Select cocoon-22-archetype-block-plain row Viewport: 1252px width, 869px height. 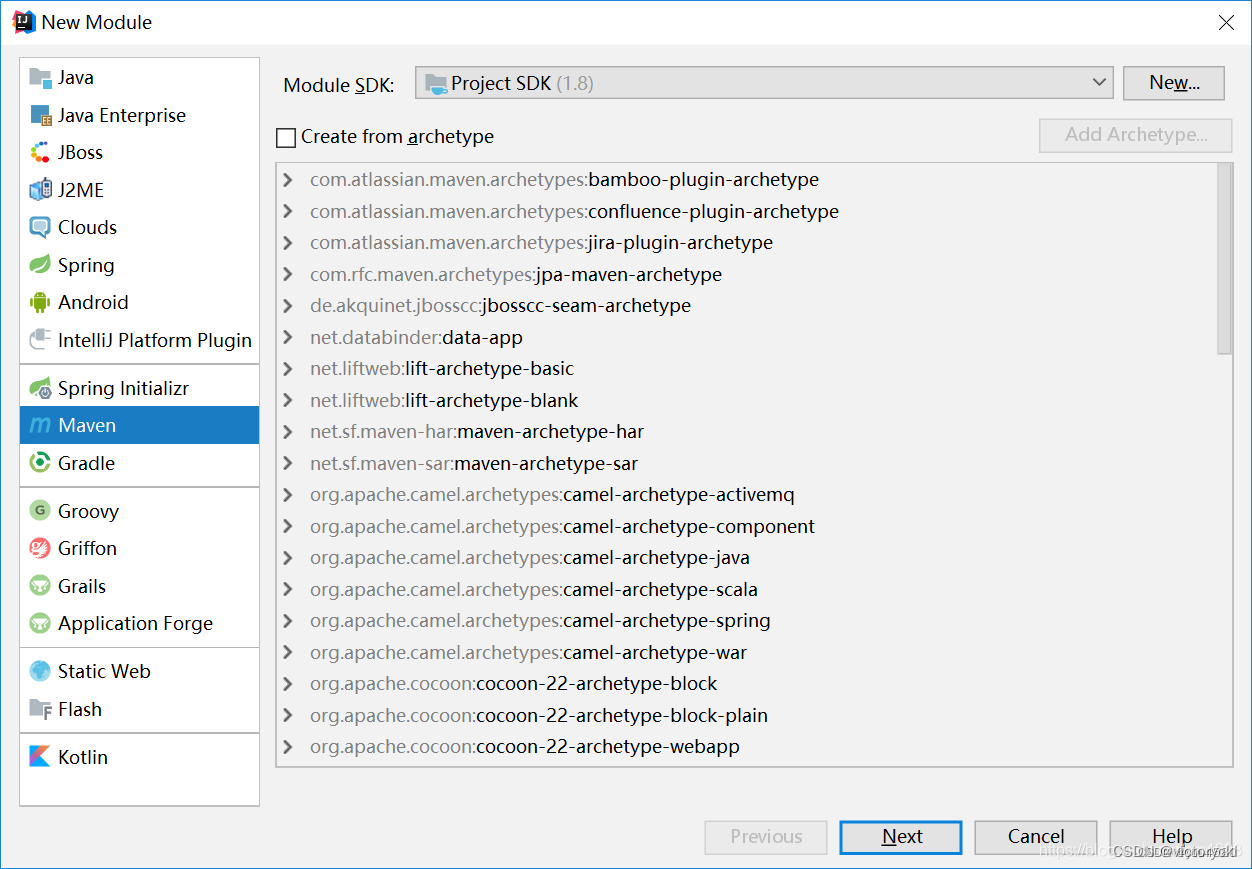(747, 715)
